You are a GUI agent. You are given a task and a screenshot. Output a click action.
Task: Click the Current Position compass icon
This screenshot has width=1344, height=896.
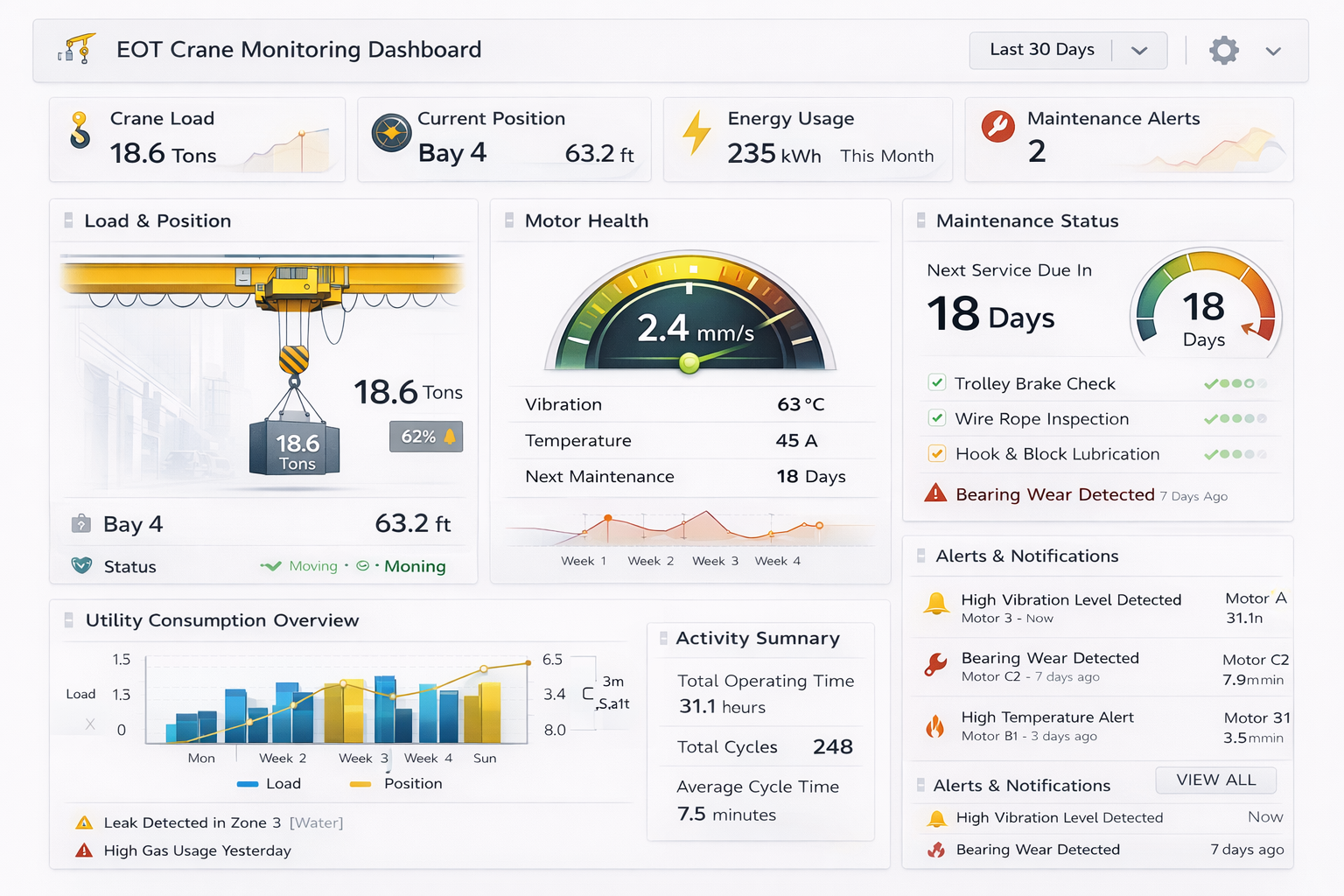(391, 133)
